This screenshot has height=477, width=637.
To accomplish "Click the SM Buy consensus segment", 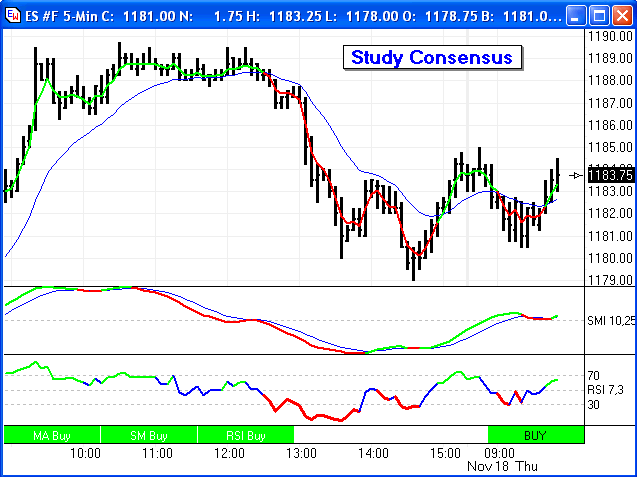I will tap(149, 435).
